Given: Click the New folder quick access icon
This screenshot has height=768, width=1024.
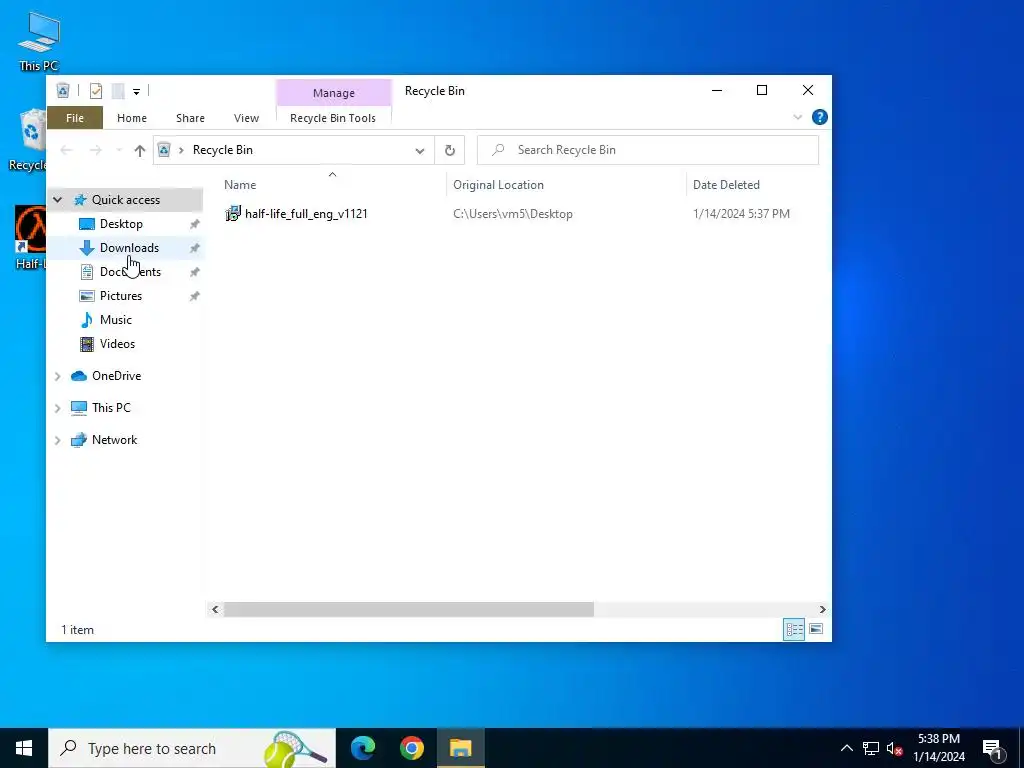Looking at the screenshot, I should click(118, 91).
